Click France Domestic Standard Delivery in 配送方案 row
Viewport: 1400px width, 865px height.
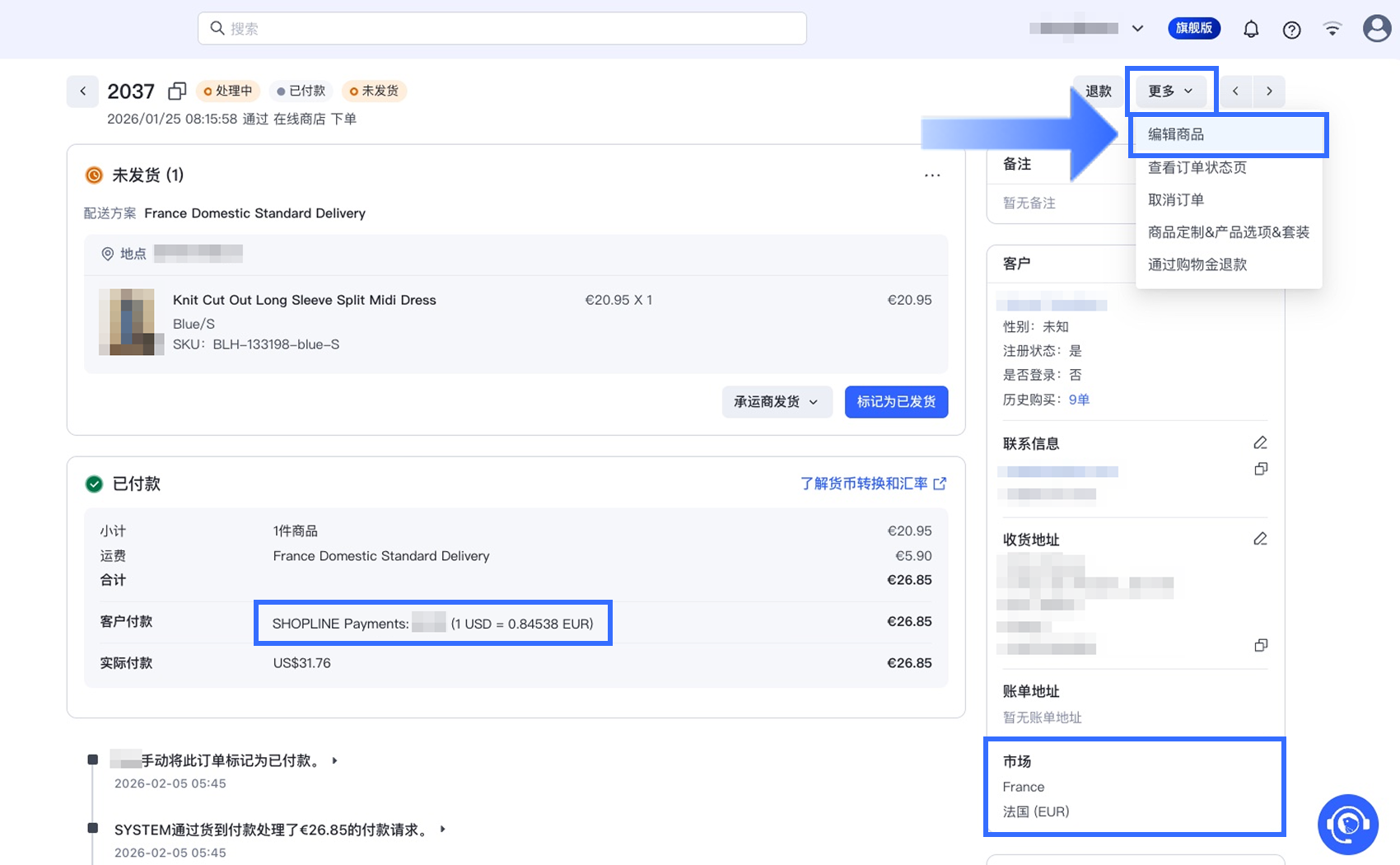254,213
